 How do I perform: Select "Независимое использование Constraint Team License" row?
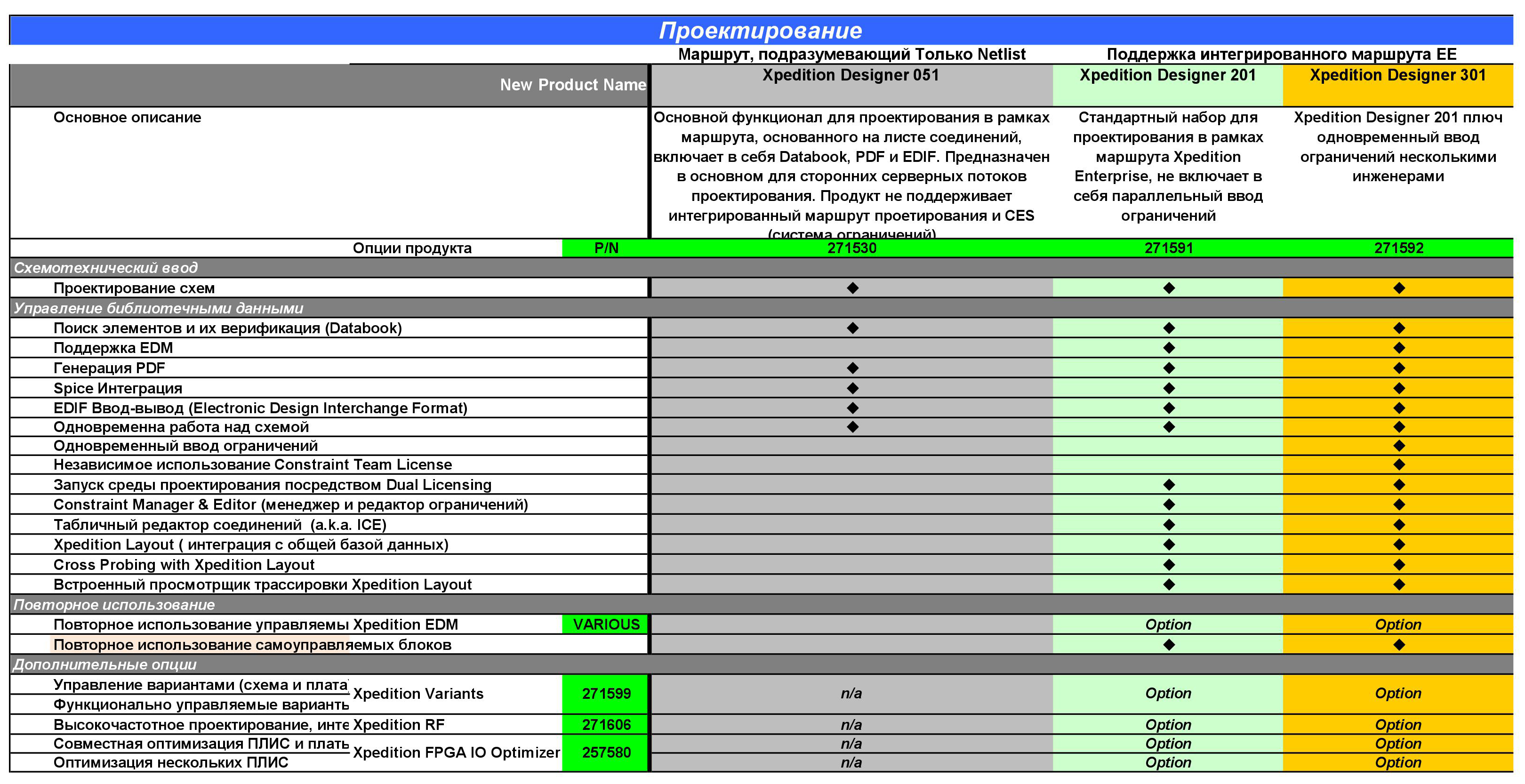click(x=253, y=464)
